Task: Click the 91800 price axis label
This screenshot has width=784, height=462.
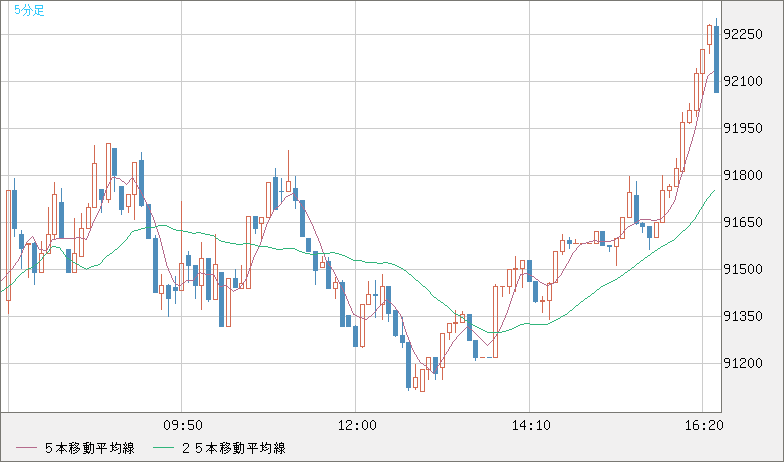Action: coord(744,176)
